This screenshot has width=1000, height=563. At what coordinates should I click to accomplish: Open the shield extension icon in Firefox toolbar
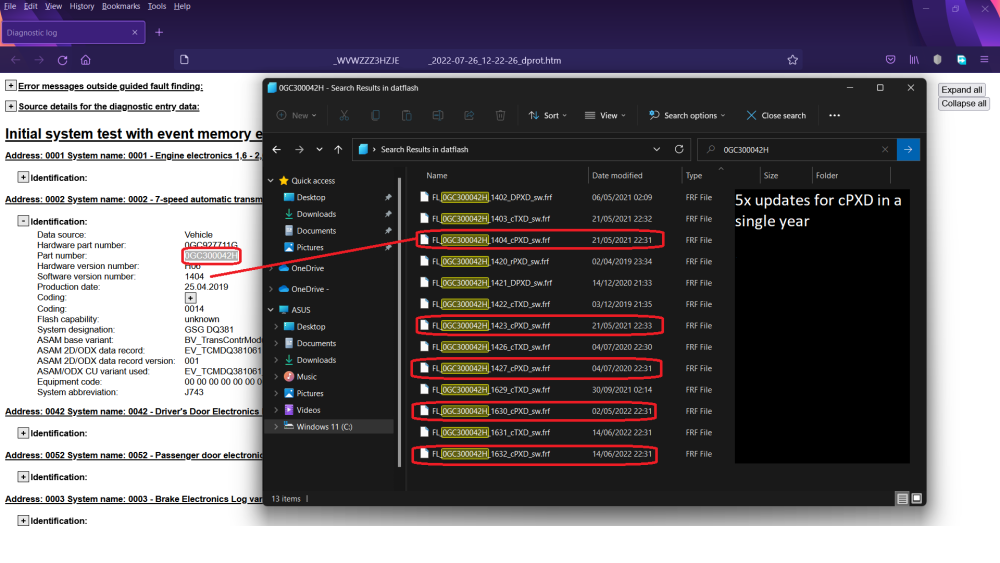(x=938, y=60)
